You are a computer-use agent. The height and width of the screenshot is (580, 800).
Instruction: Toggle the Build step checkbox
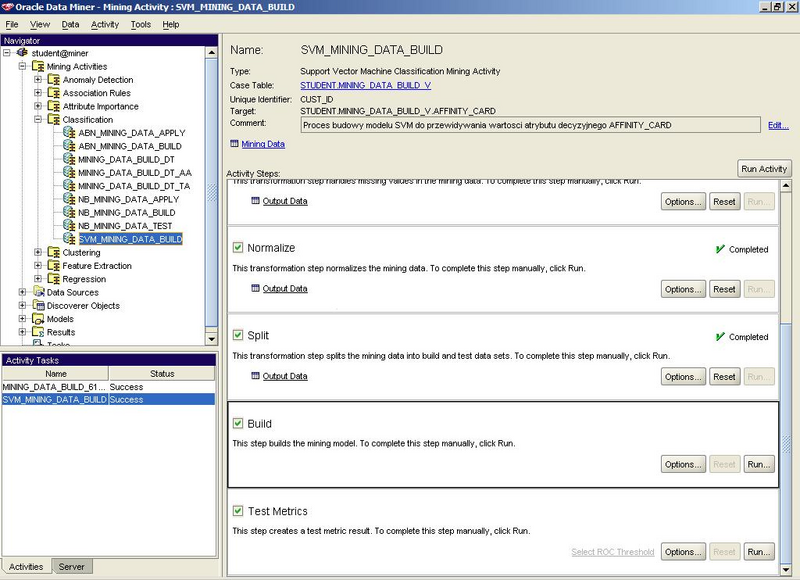click(x=238, y=423)
